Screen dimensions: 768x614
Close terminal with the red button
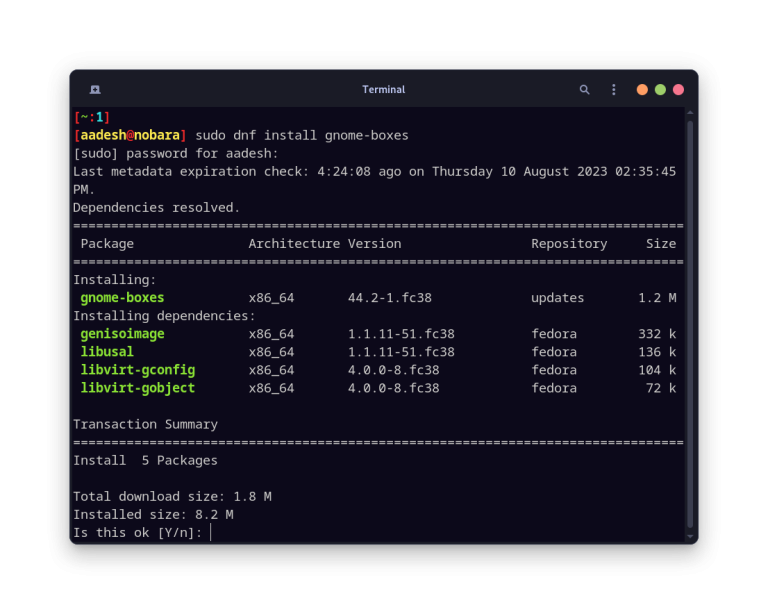pos(678,90)
